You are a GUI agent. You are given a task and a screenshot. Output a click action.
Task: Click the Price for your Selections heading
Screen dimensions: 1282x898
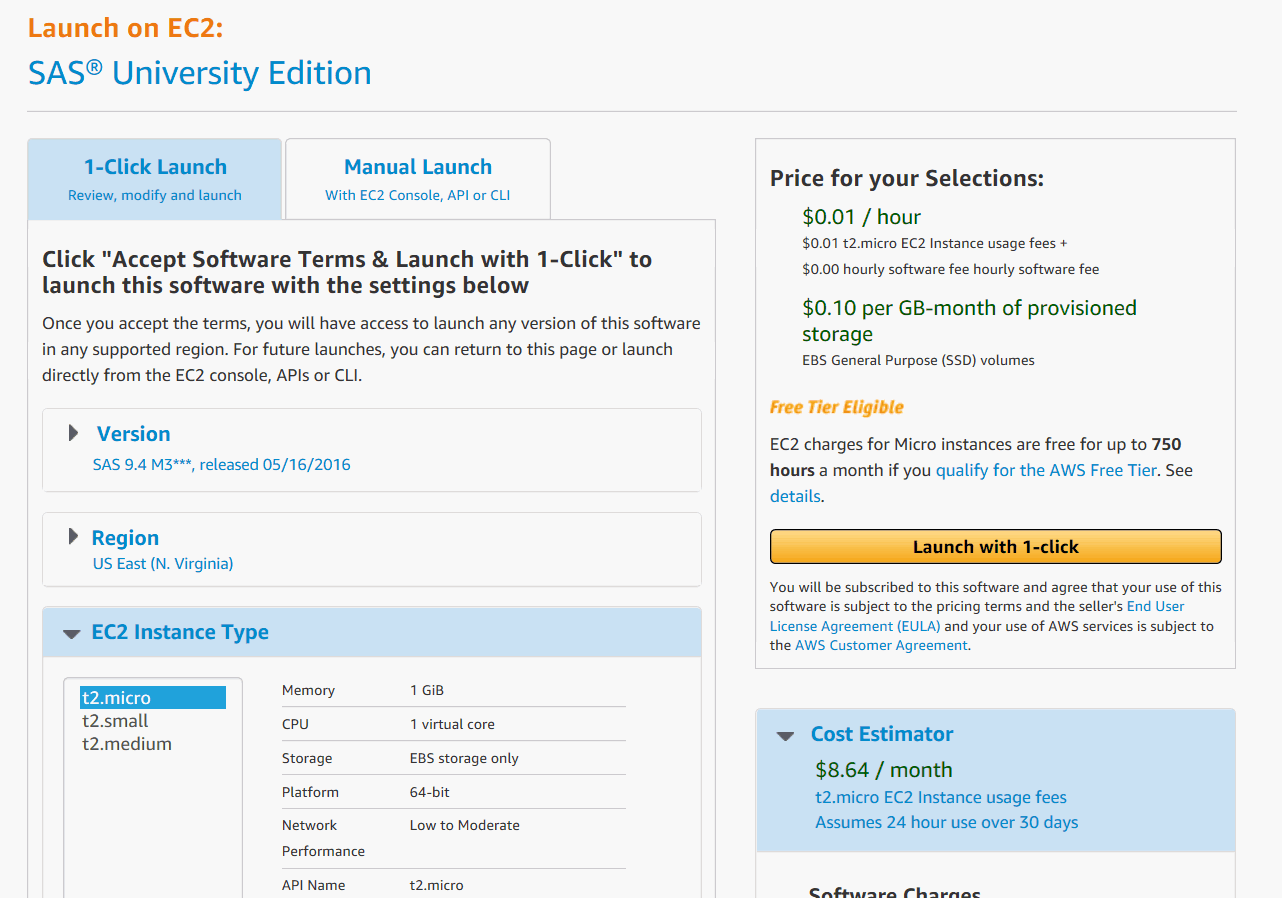907,178
